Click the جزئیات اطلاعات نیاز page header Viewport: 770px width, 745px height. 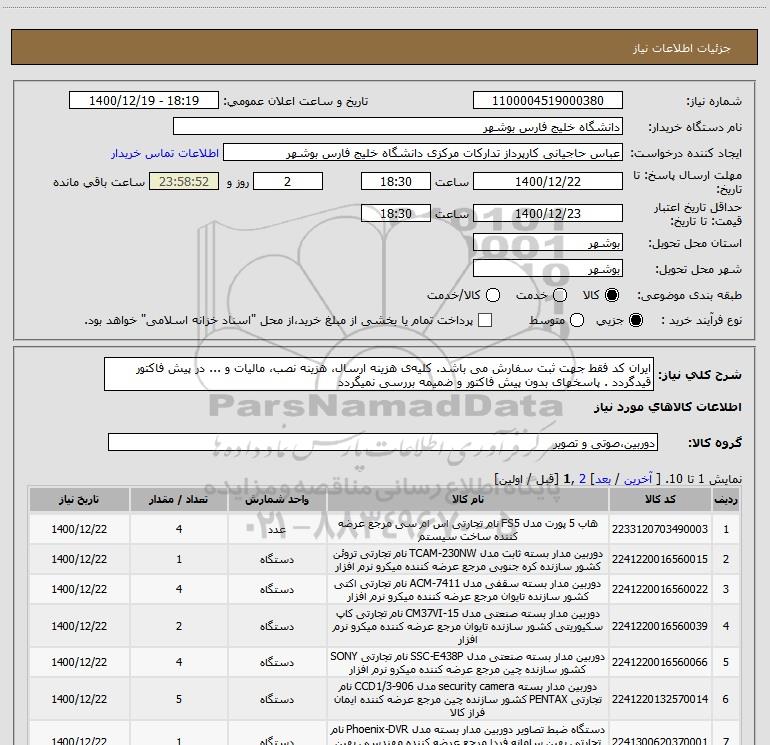(682, 48)
